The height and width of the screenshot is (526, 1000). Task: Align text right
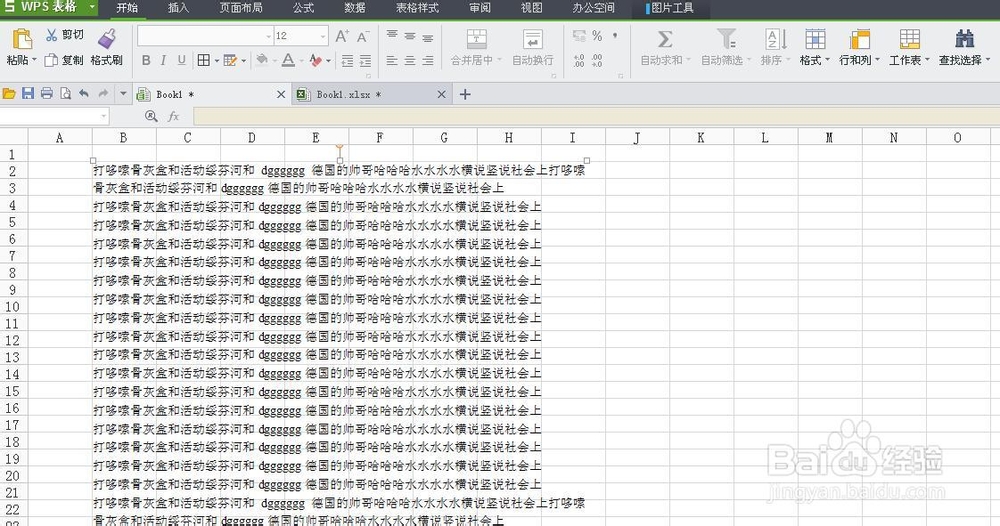click(x=428, y=60)
